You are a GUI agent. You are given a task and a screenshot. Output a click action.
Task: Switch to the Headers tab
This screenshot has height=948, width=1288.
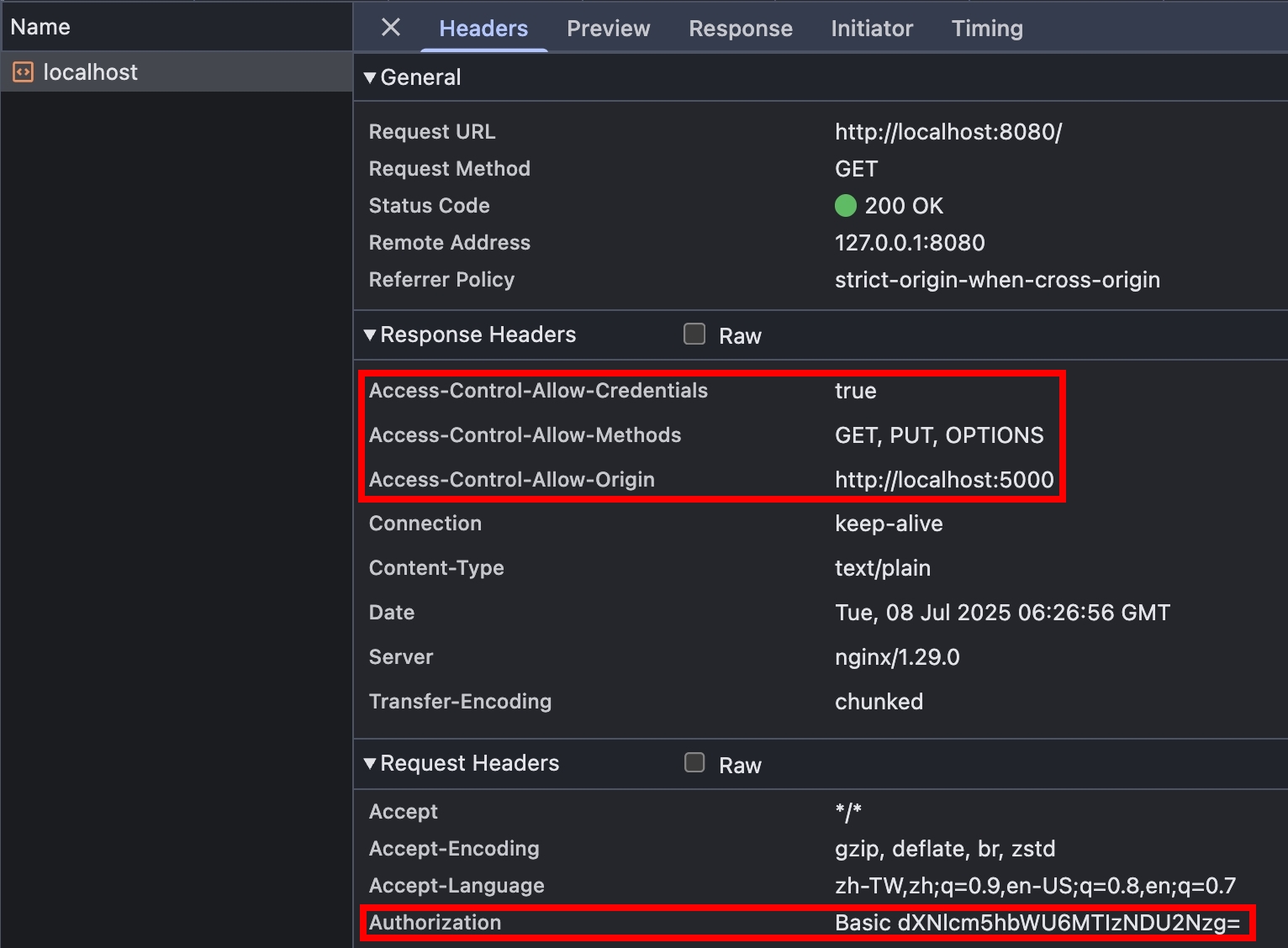coord(483,29)
